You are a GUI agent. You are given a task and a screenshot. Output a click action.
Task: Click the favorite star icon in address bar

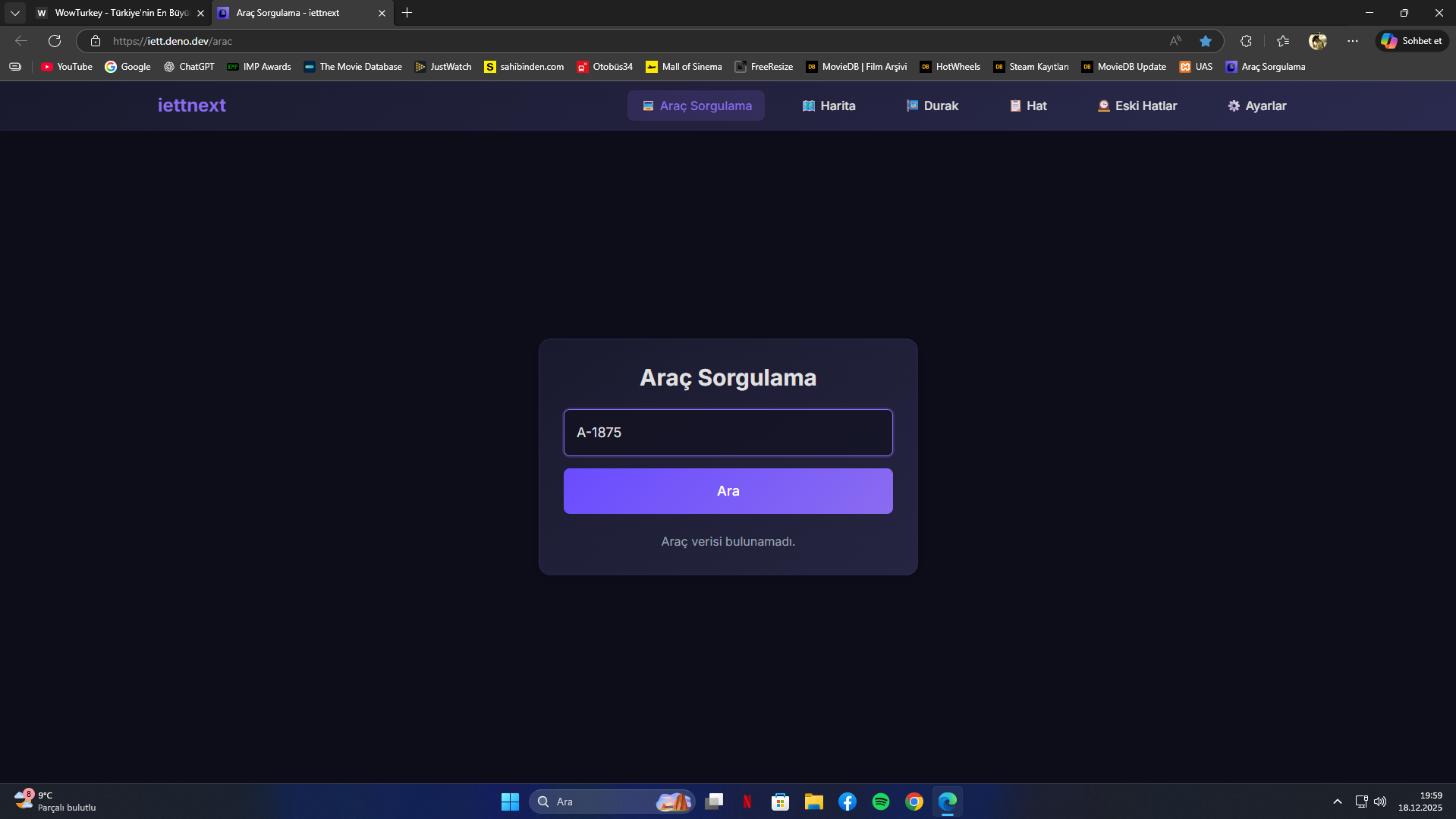[x=1205, y=41]
